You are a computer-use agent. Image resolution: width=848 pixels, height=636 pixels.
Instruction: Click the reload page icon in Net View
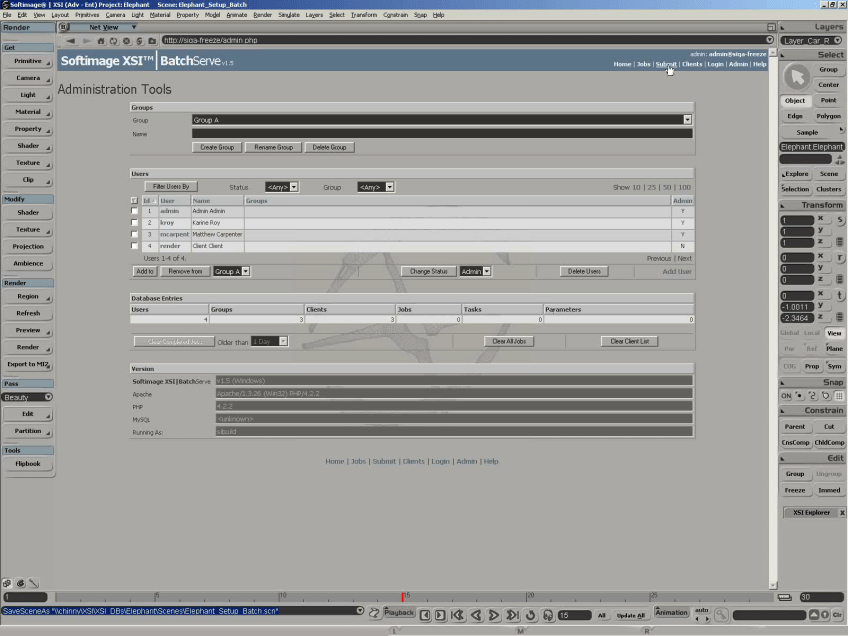click(x=112, y=41)
